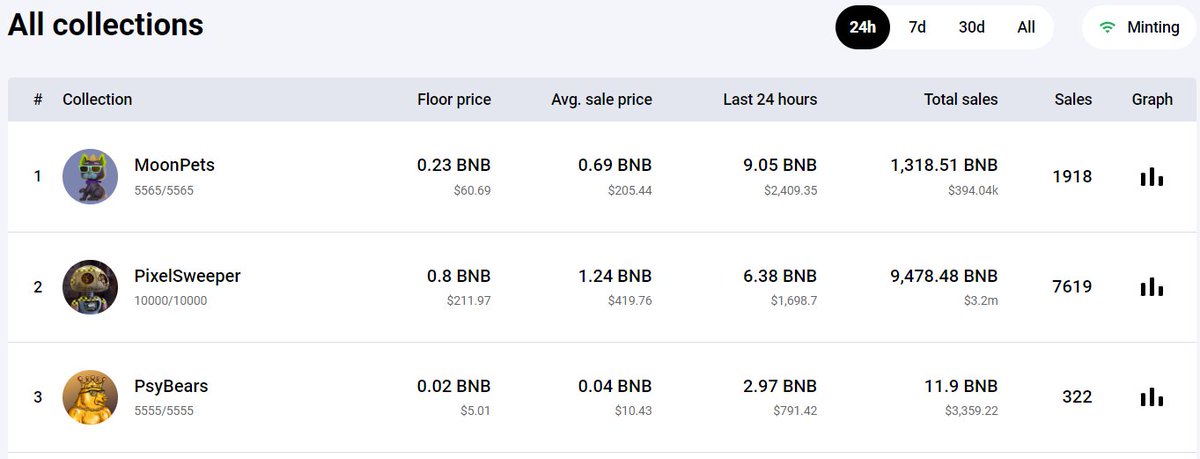This screenshot has height=459, width=1200.
Task: Click the 0.04 BNB average sale price
Action: [x=615, y=385]
